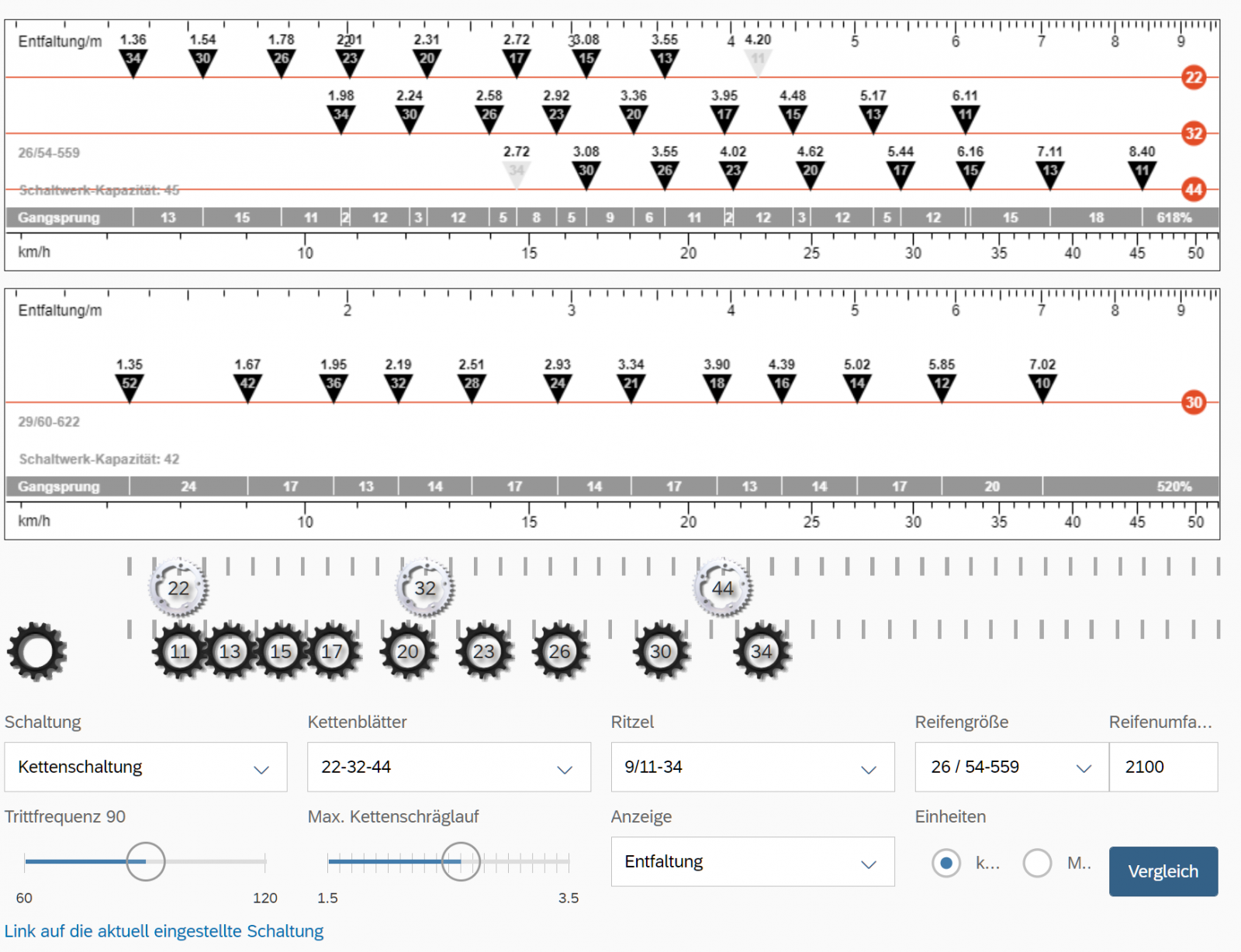This screenshot has width=1241, height=952.
Task: Click the 32-tooth chainring gear icon
Action: [x=424, y=588]
